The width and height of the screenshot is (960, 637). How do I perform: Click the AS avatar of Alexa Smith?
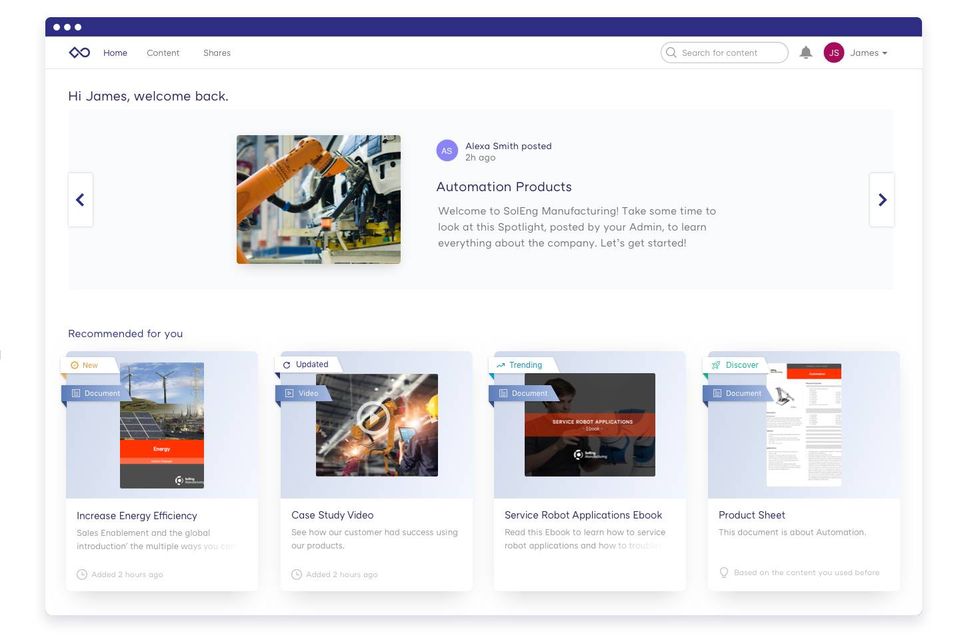(447, 151)
